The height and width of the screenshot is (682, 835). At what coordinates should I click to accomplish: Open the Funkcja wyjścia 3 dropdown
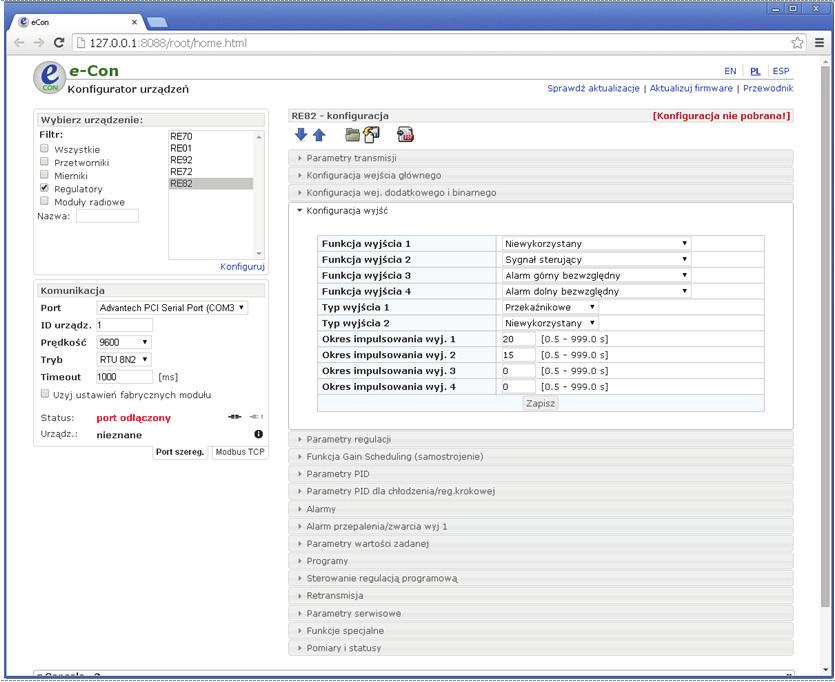coord(596,275)
